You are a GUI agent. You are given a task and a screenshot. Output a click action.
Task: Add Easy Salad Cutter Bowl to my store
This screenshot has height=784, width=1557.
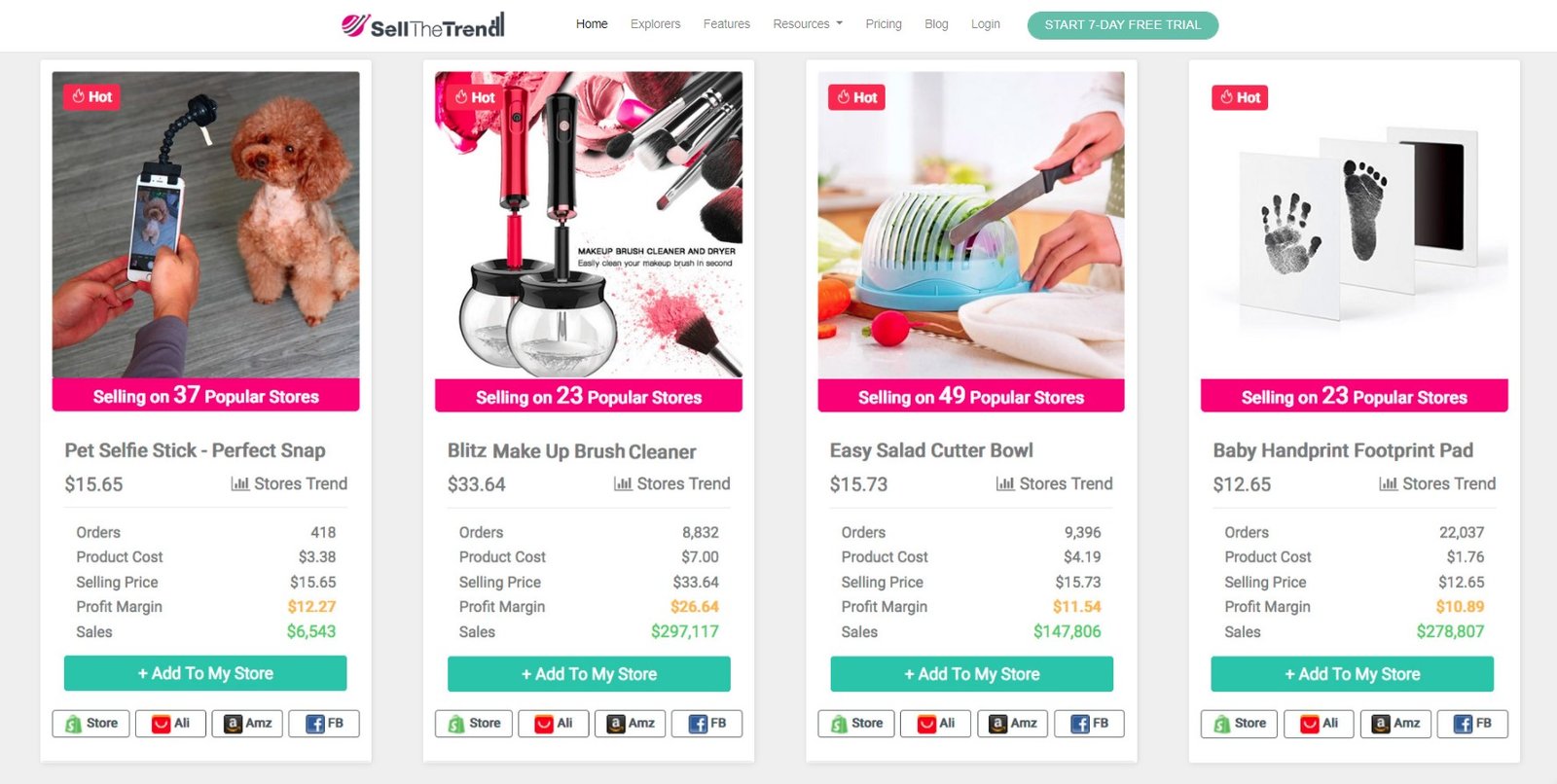[x=972, y=674]
